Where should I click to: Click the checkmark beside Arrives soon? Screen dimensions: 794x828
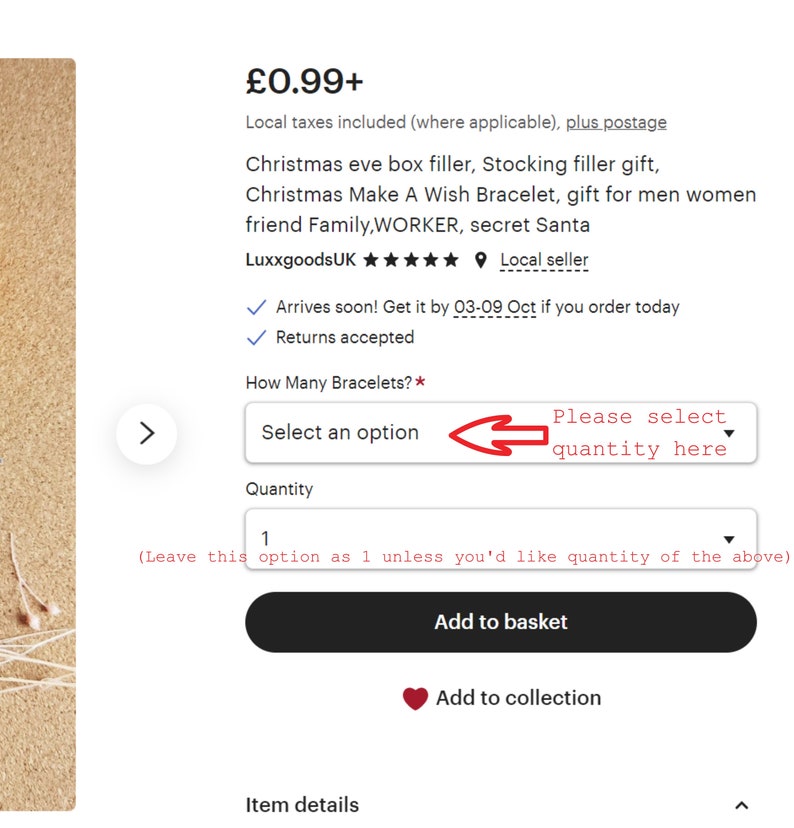click(x=257, y=307)
